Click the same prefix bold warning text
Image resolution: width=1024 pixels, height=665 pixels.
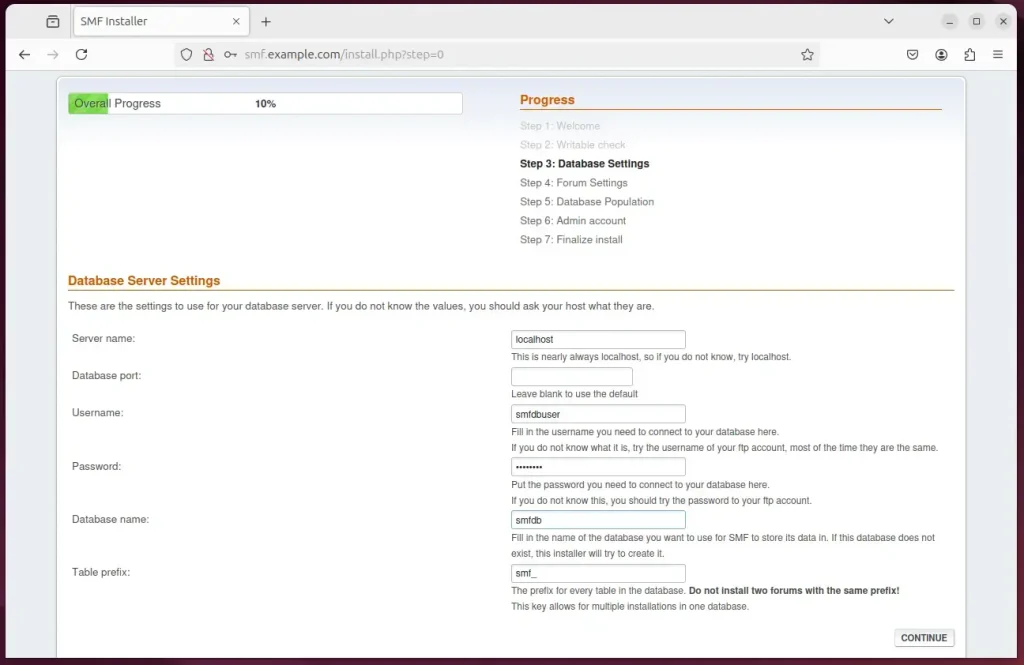(794, 591)
